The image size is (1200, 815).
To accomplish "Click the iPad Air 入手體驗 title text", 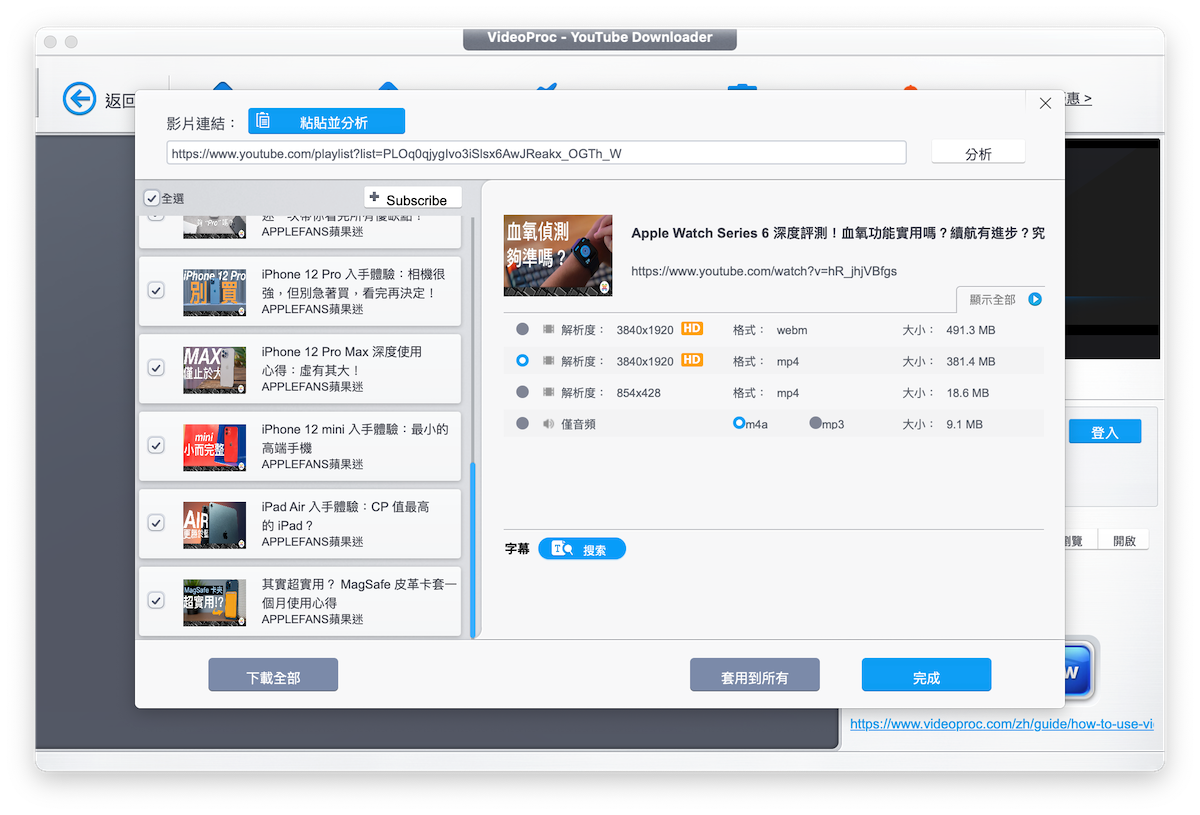I will [346, 515].
